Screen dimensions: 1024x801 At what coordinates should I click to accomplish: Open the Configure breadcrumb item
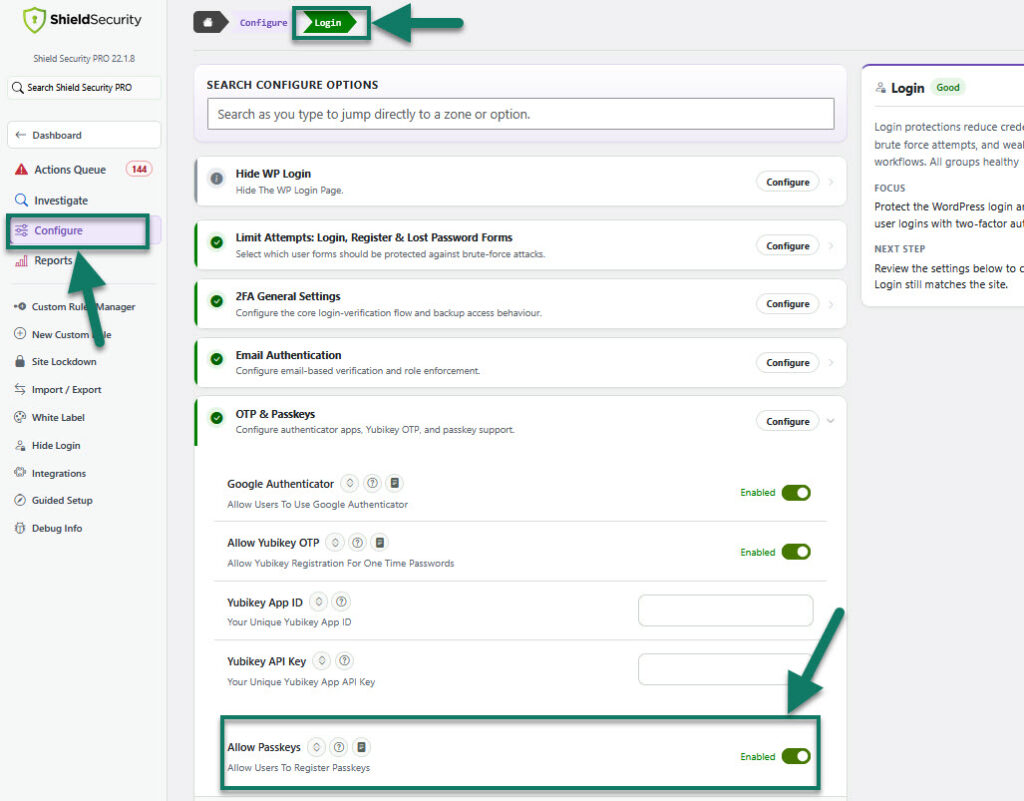[x=263, y=22]
